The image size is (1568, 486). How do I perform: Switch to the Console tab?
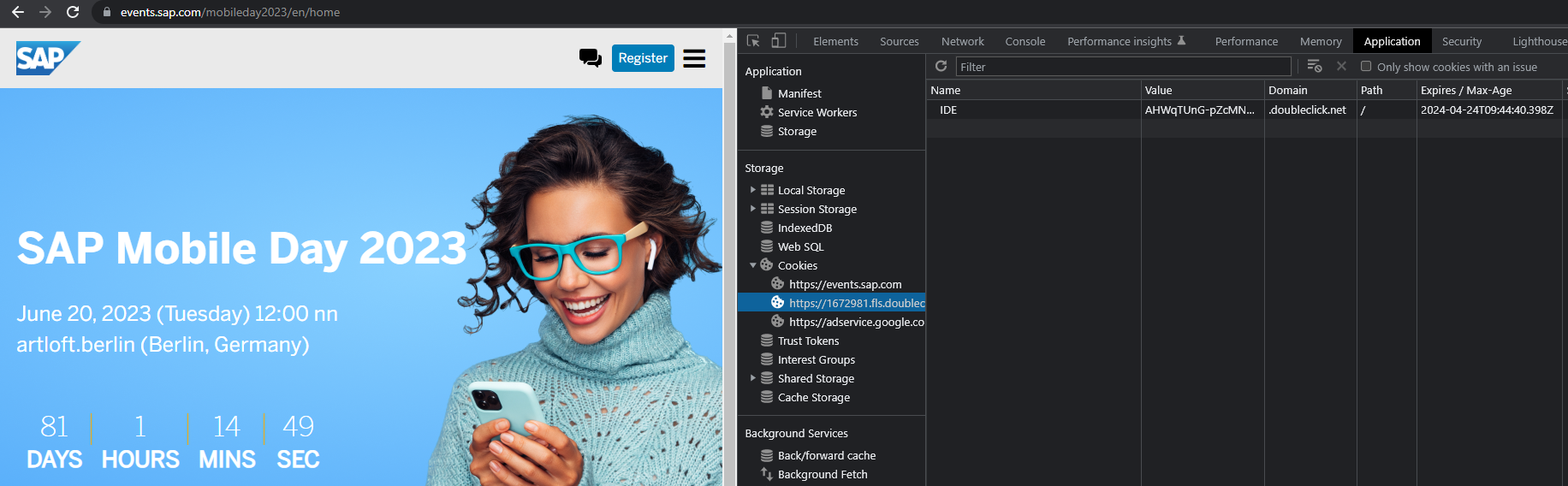(x=1025, y=41)
